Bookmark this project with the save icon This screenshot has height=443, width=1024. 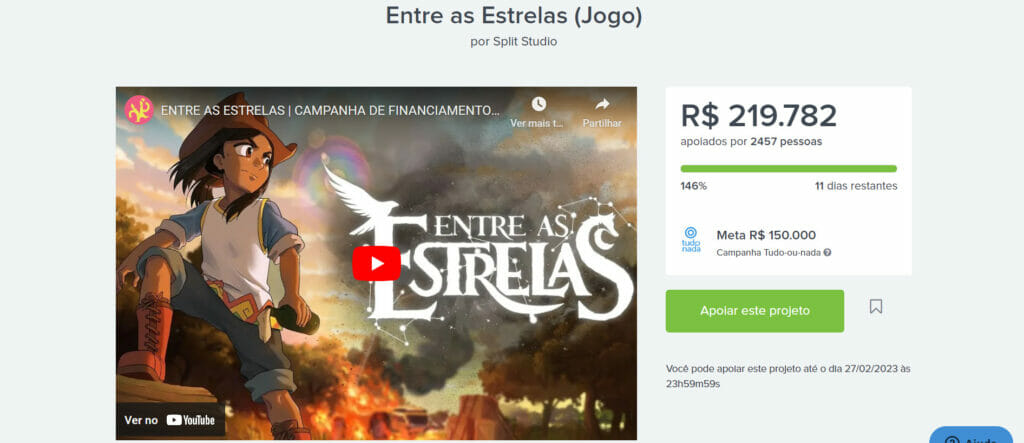point(876,306)
